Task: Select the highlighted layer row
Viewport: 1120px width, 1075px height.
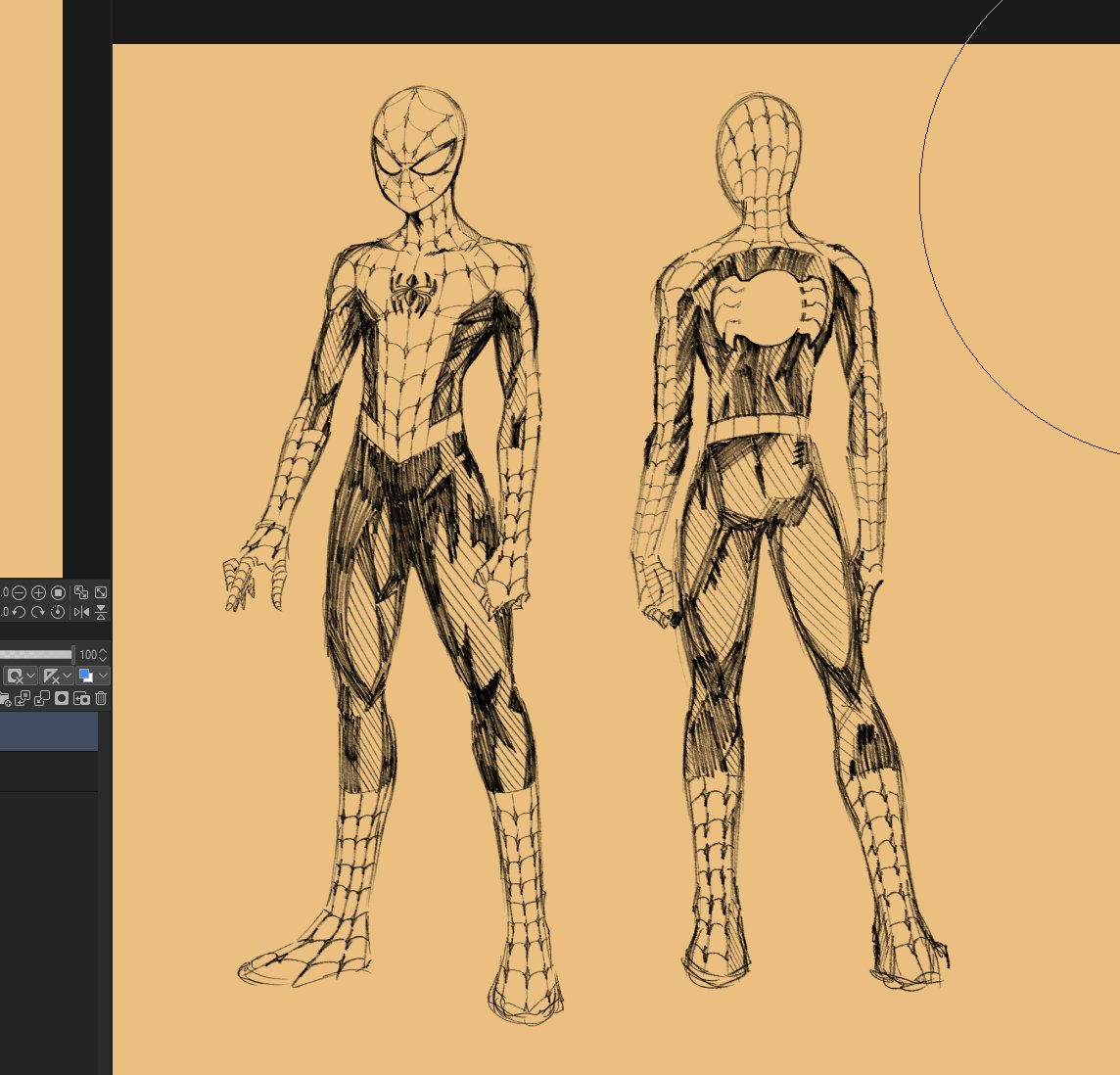Action: (49, 730)
